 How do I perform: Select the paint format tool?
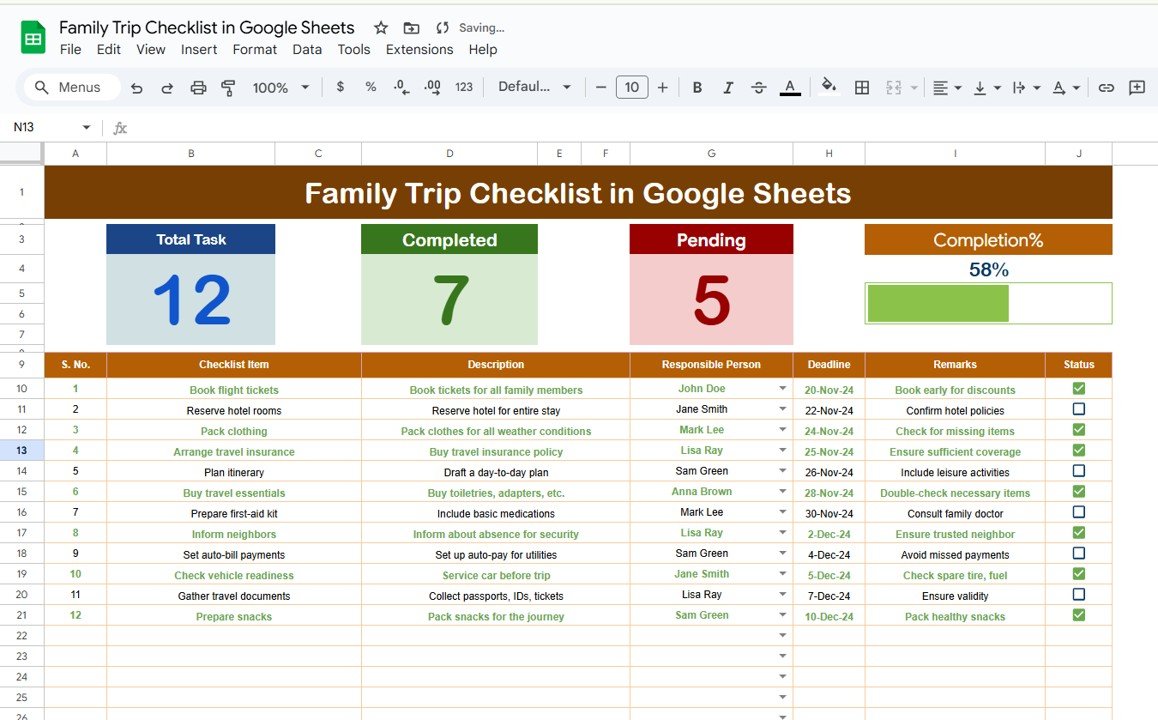tap(228, 87)
